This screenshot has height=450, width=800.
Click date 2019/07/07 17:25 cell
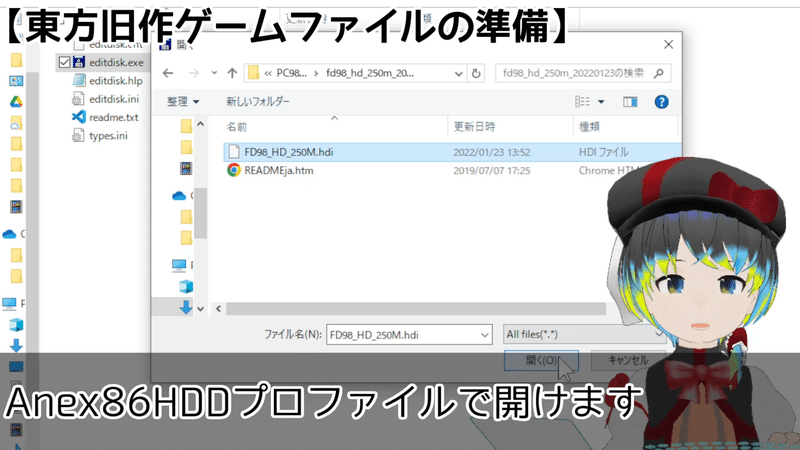click(x=492, y=171)
